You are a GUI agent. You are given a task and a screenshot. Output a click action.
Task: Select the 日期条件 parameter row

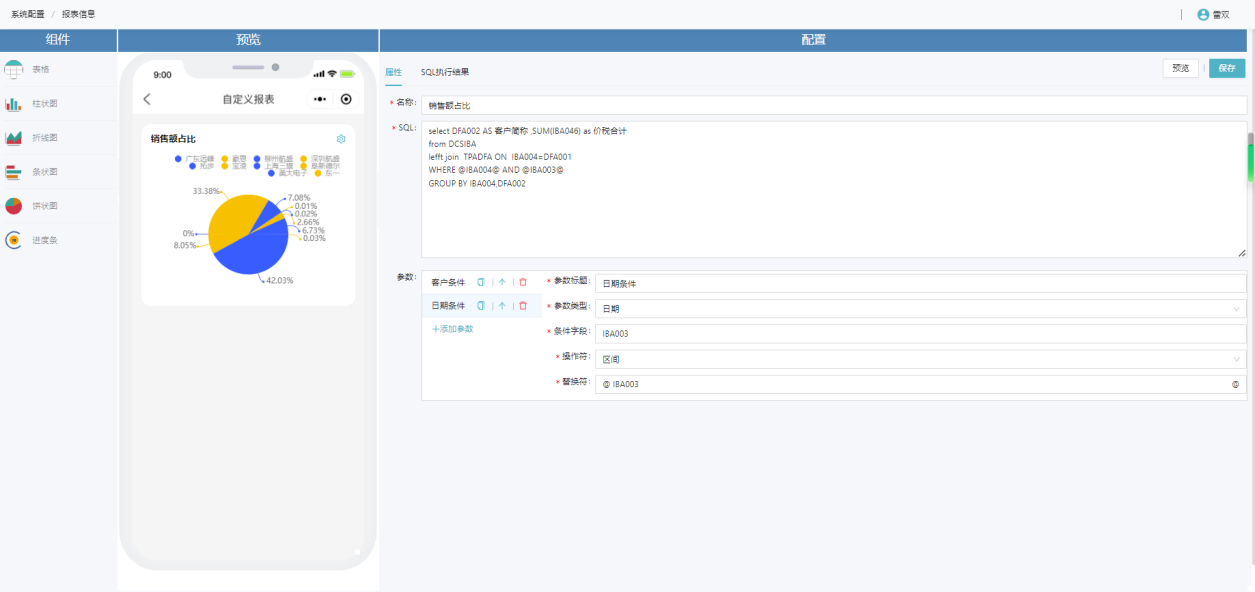[x=482, y=306]
